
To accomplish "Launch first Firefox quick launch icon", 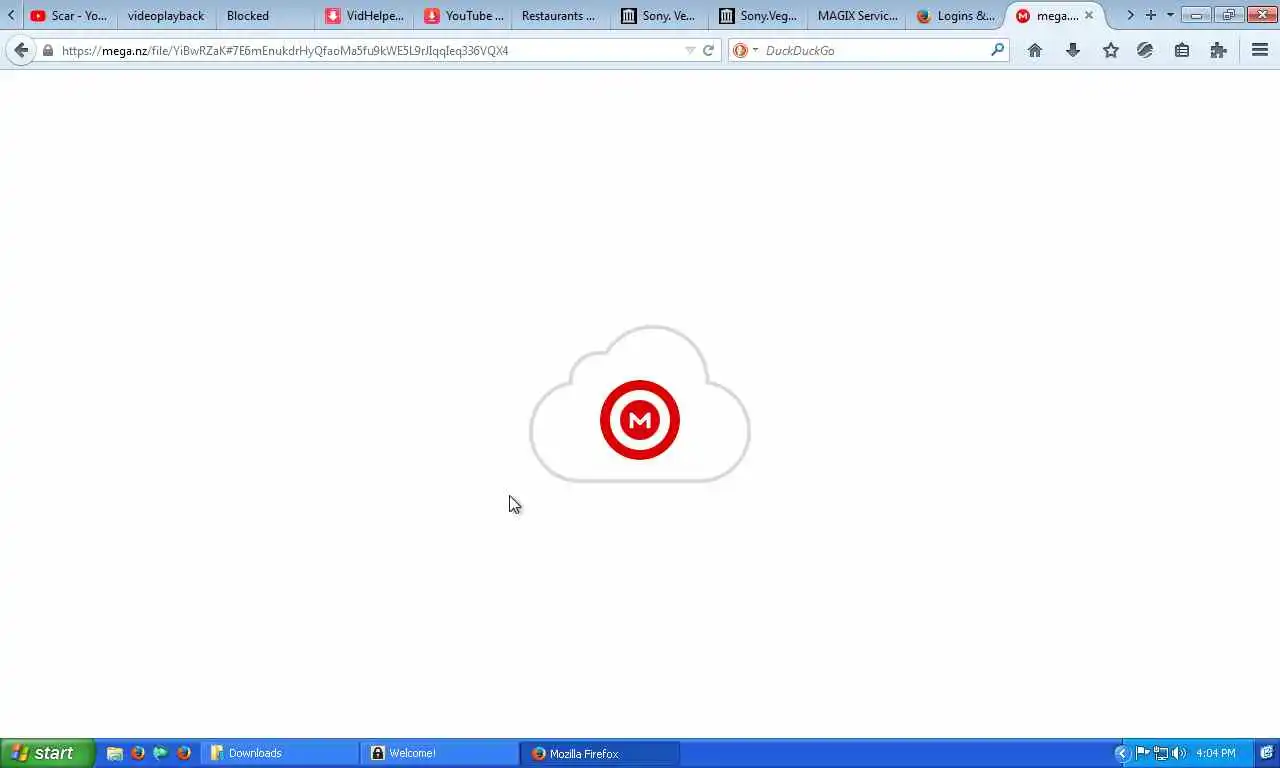I will (138, 753).
